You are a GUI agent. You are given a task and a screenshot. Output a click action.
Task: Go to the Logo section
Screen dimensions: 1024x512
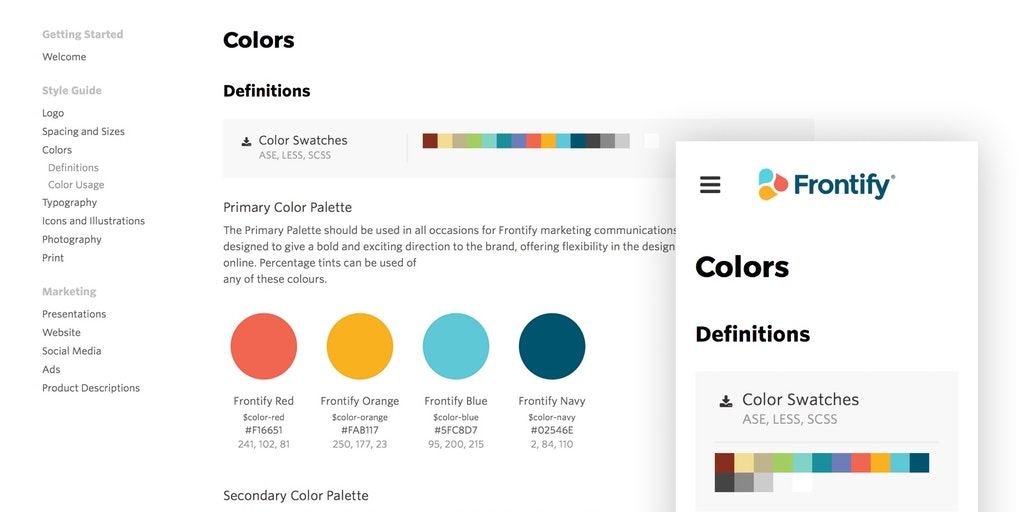pos(53,113)
